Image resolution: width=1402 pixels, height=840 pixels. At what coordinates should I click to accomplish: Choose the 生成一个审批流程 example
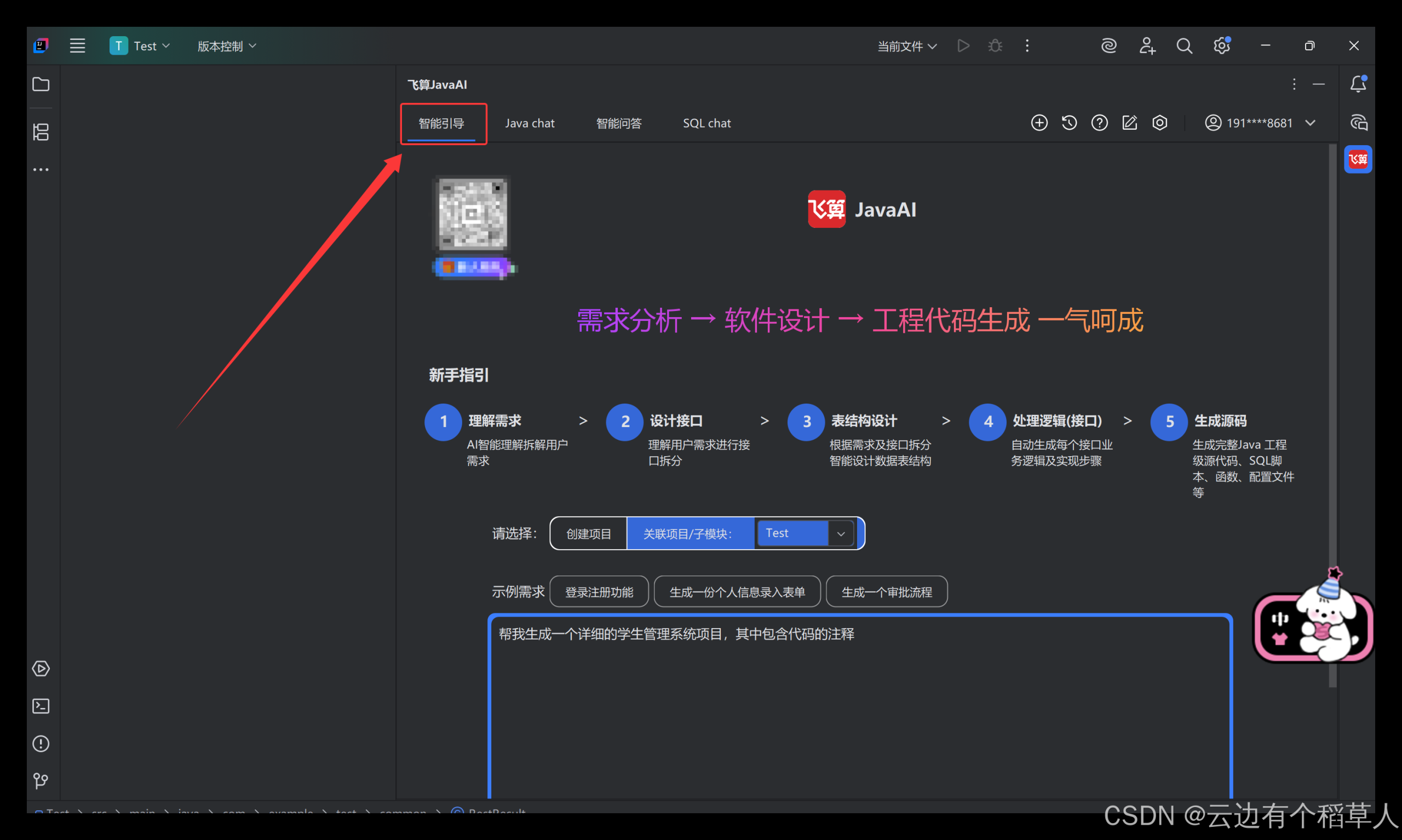point(887,592)
